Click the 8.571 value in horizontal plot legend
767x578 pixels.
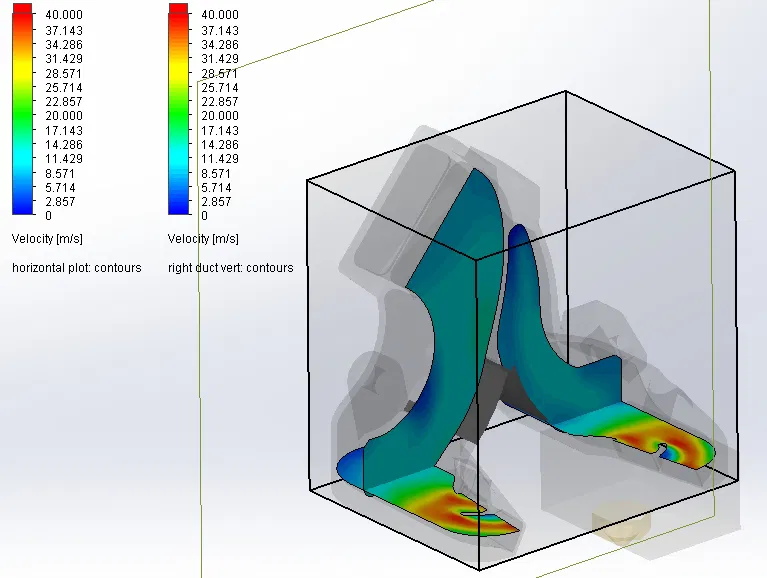[60, 174]
